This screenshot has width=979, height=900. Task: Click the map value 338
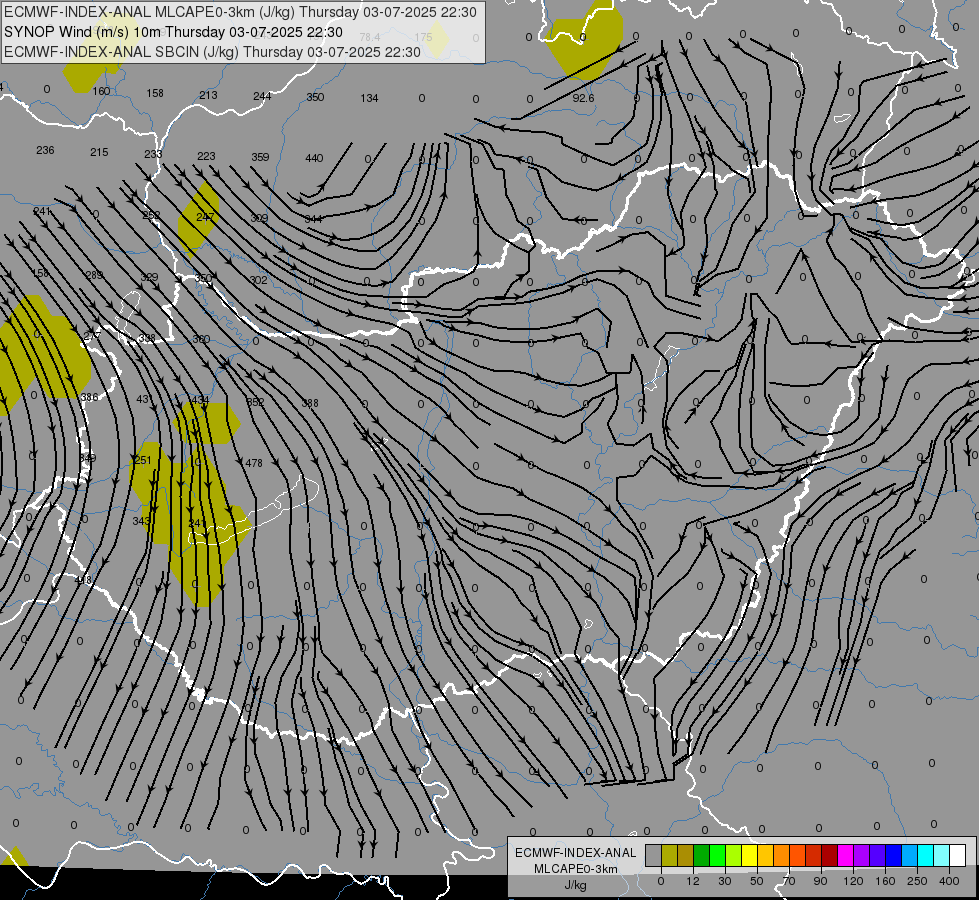(x=147, y=338)
